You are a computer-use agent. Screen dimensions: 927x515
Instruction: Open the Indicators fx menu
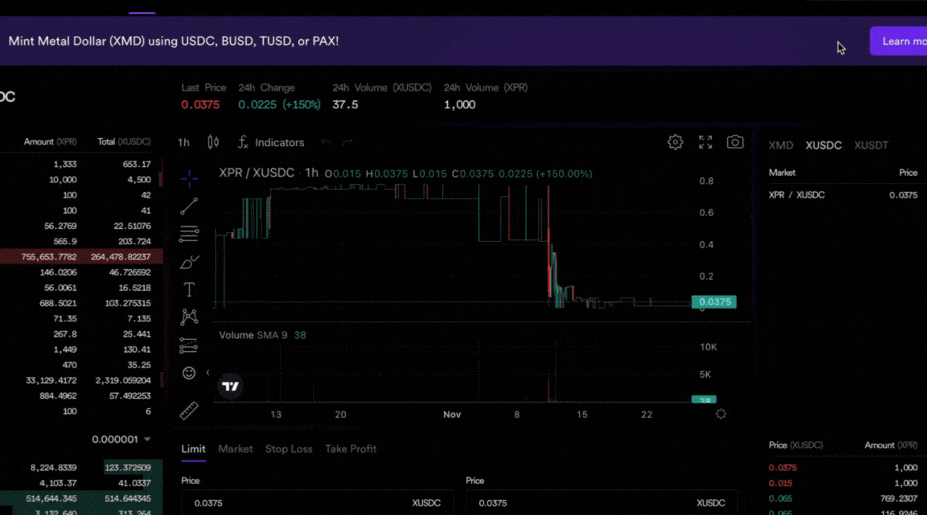coord(271,142)
